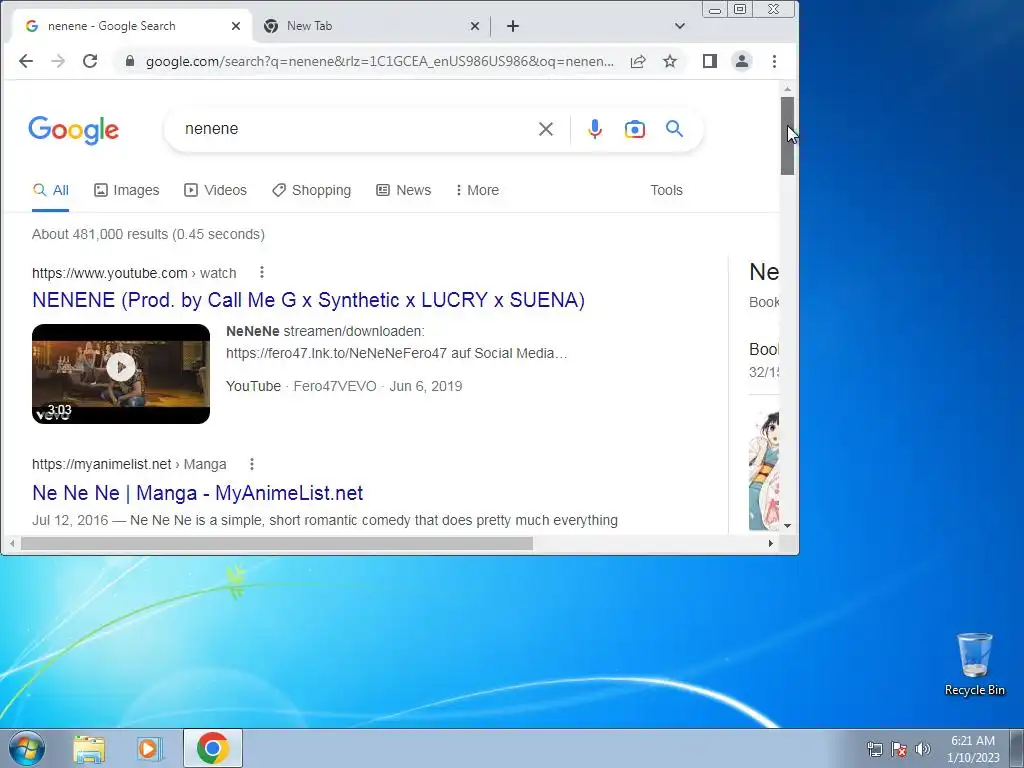1024x768 pixels.
Task: Open File Explorer from the taskbar
Action: click(89, 749)
